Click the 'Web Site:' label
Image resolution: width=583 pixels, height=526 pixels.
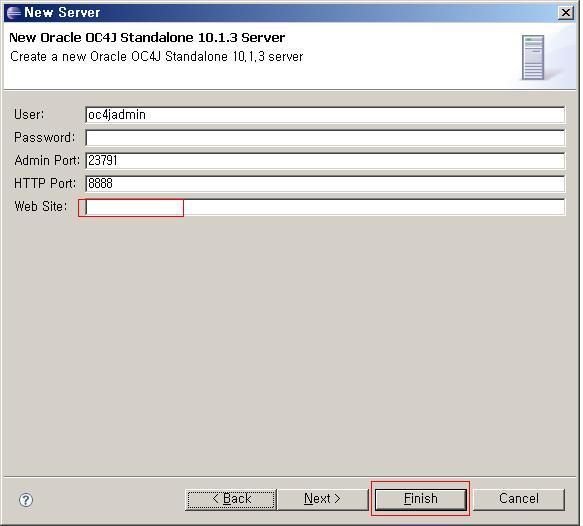coord(41,206)
